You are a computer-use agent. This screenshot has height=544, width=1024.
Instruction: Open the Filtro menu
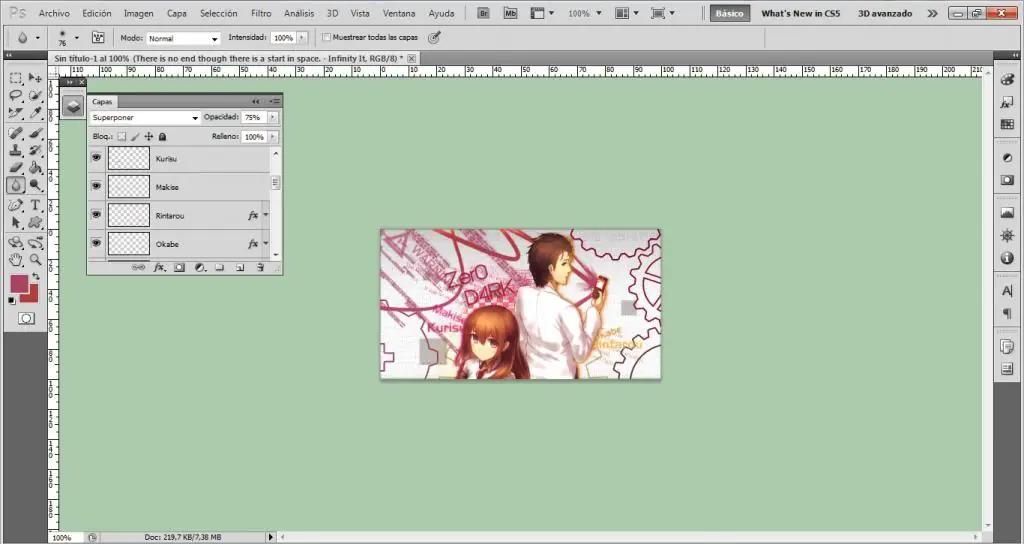point(261,13)
